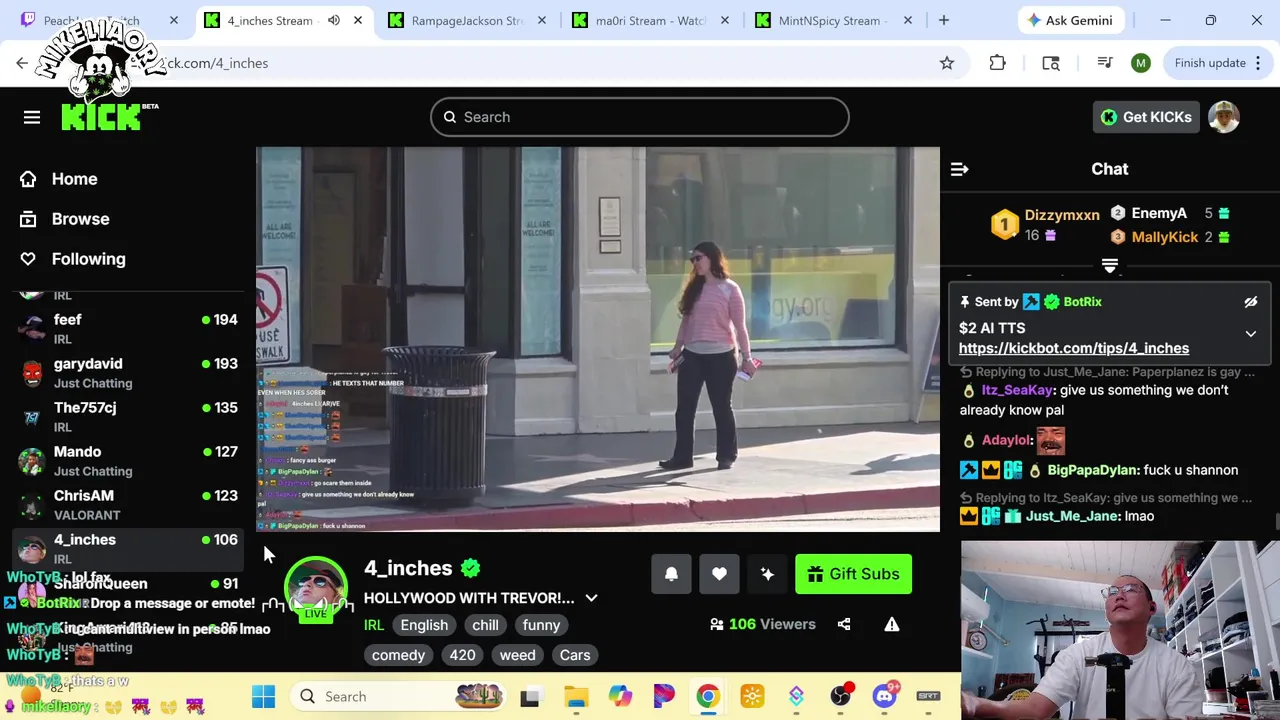This screenshot has width=1280, height=720.
Task: Open Windows Start menu
Action: (264, 696)
